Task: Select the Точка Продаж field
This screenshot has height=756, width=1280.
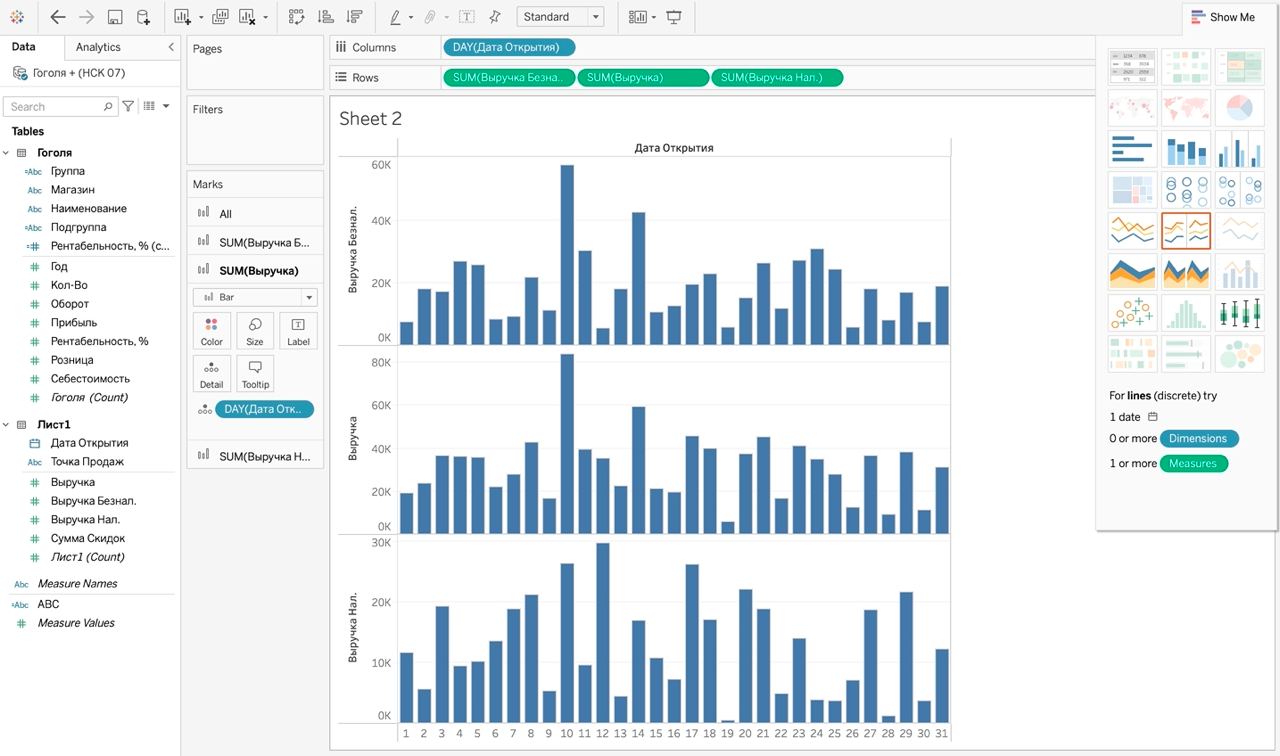Action: point(87,462)
